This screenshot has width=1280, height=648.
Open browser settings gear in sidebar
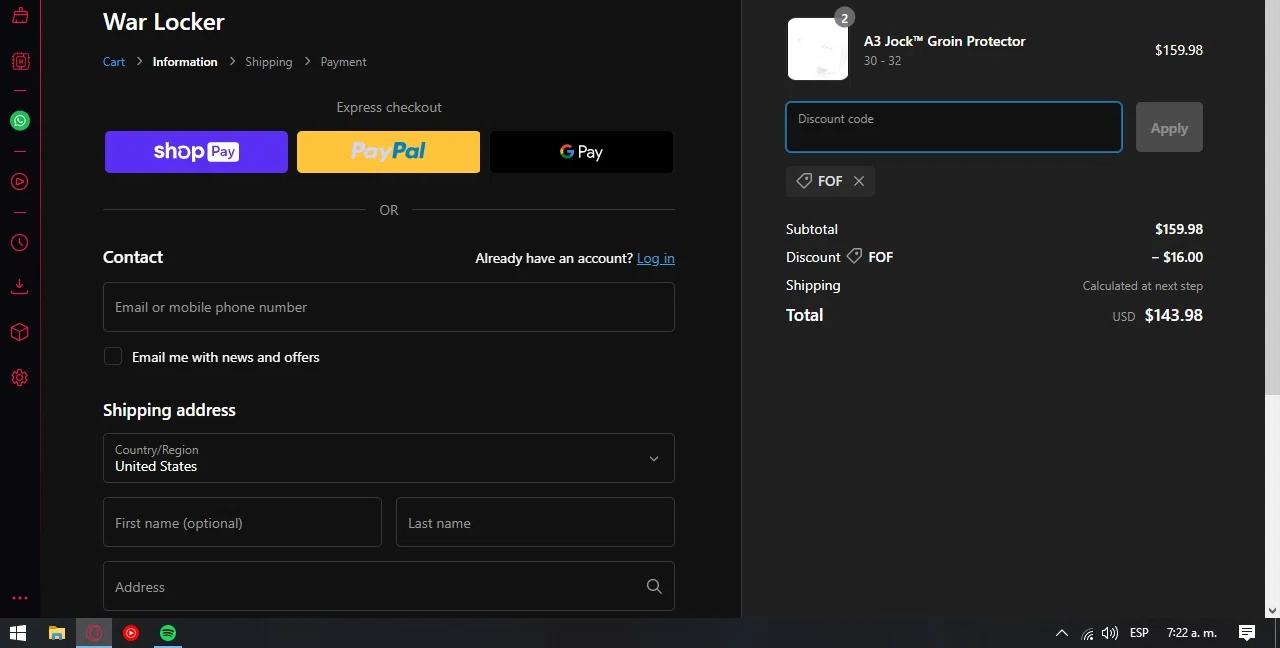20,378
